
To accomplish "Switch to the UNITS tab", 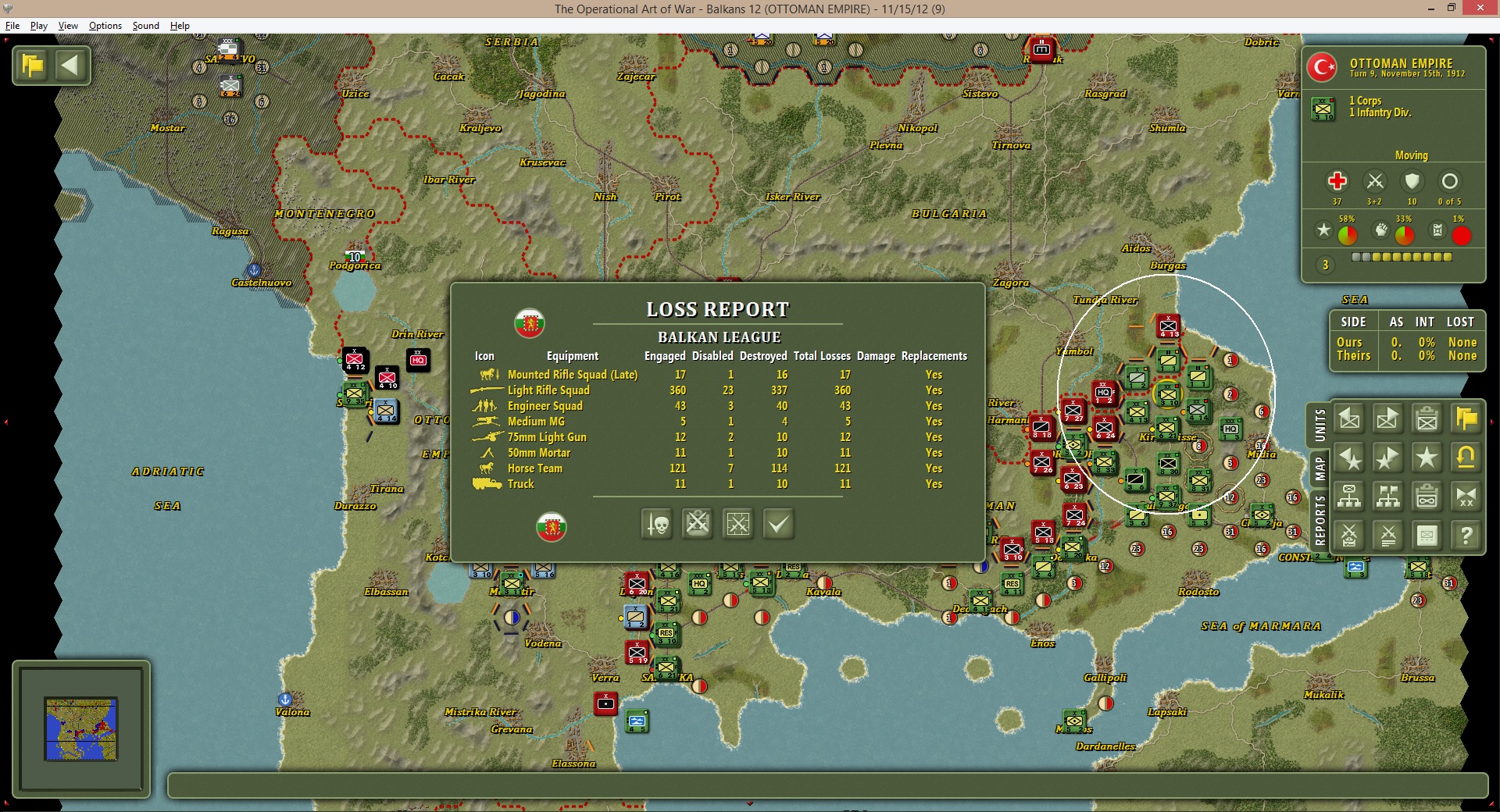I will (x=1320, y=426).
